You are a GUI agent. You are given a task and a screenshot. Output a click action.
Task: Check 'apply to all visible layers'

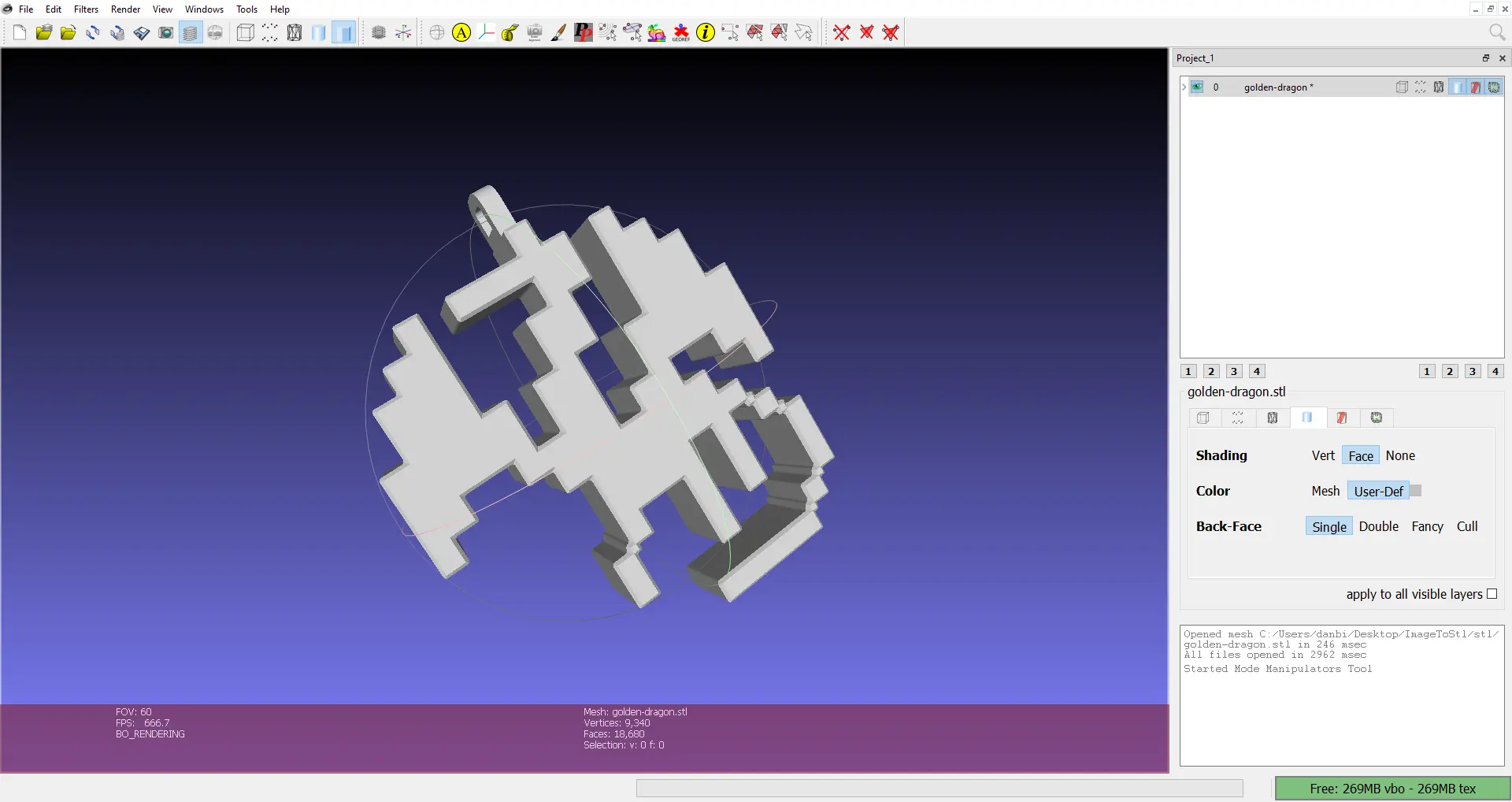click(x=1492, y=594)
